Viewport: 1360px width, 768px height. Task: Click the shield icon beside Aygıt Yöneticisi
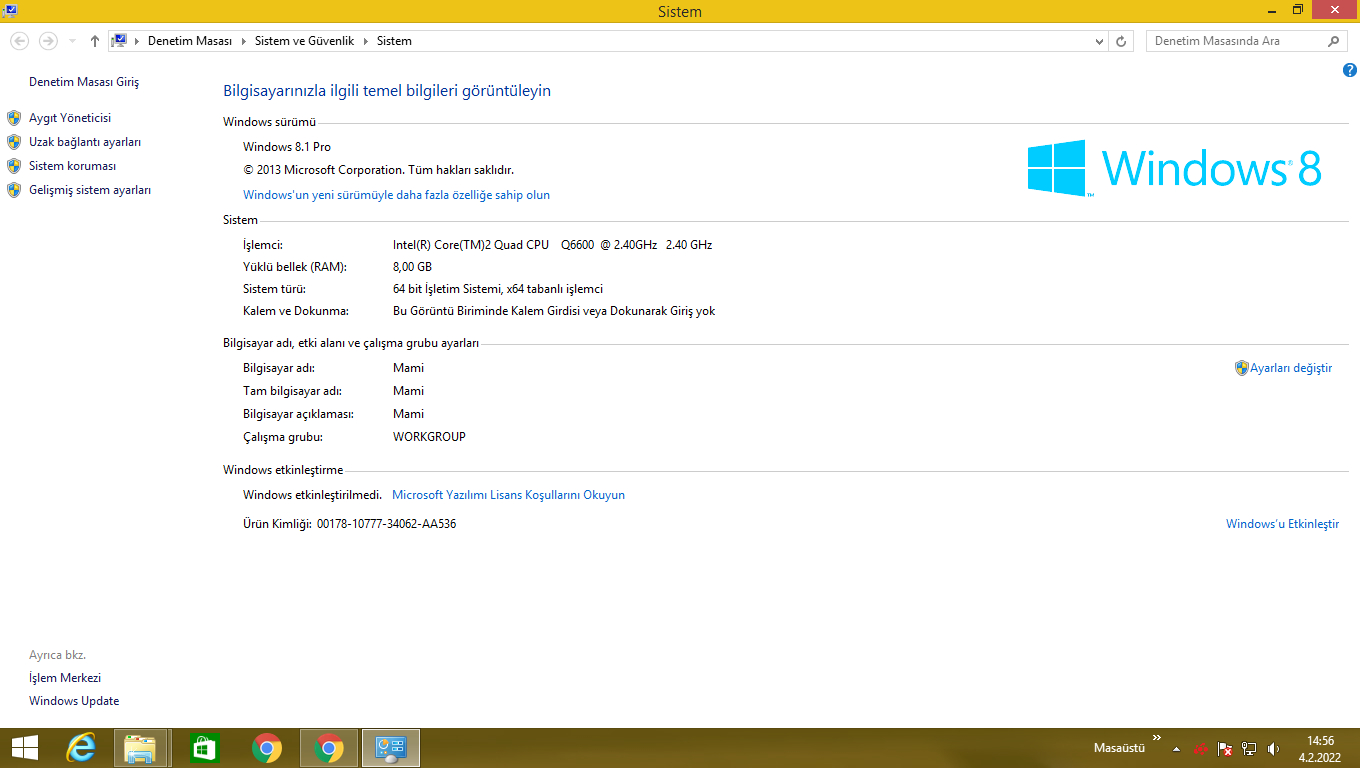click(14, 118)
